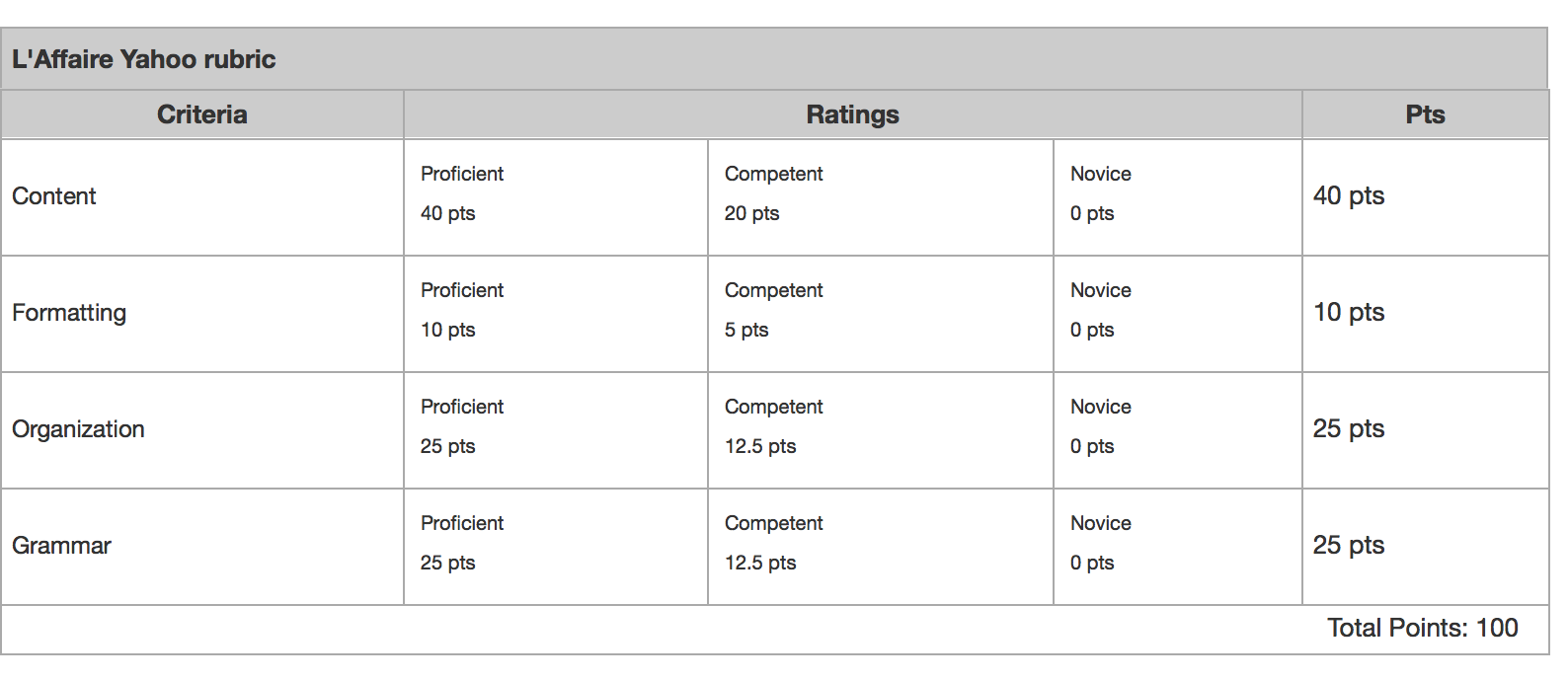Choose Competent 12.5 pts for Organization
This screenshot has width=1568, height=681.
tap(879, 428)
